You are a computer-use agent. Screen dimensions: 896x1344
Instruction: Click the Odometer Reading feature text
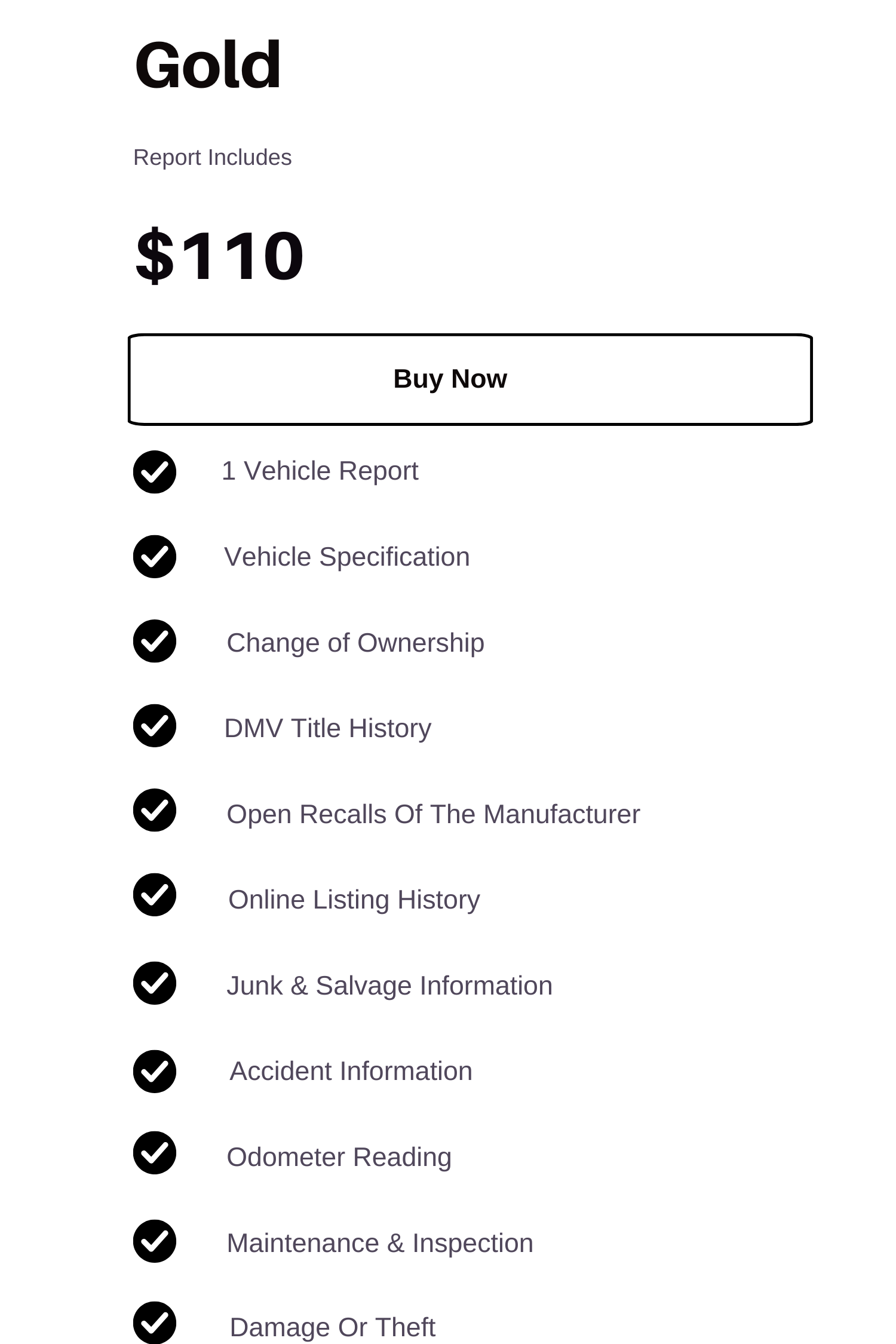pos(339,1158)
